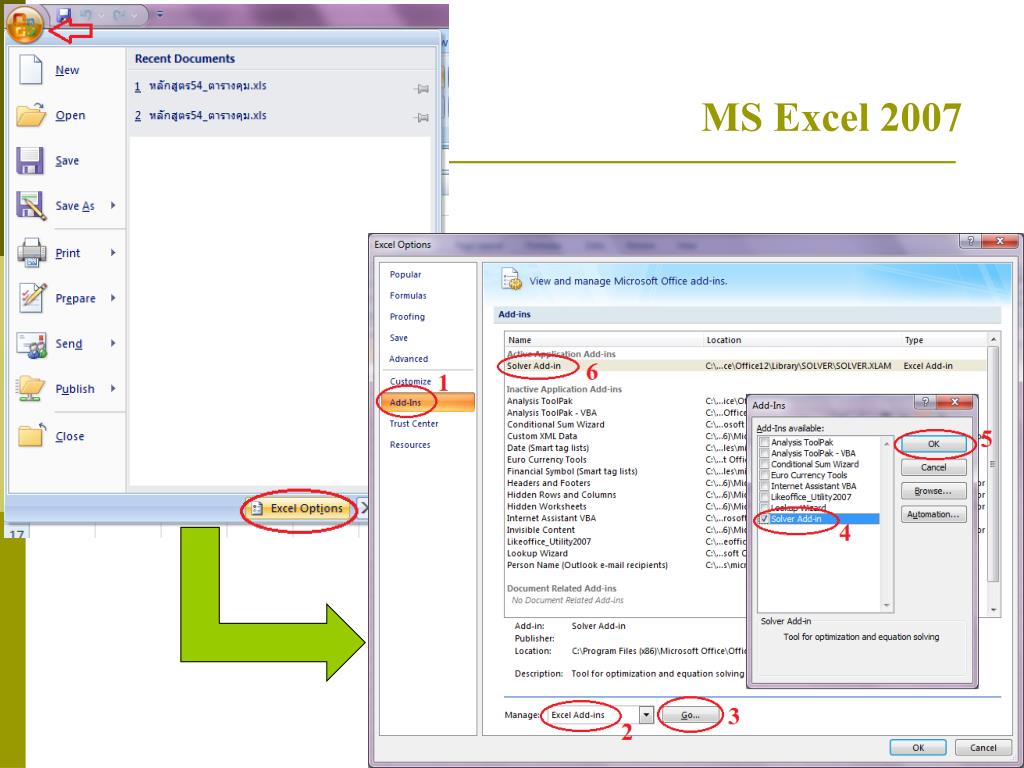
Task: Expand the Print submenu arrow
Action: [113, 253]
